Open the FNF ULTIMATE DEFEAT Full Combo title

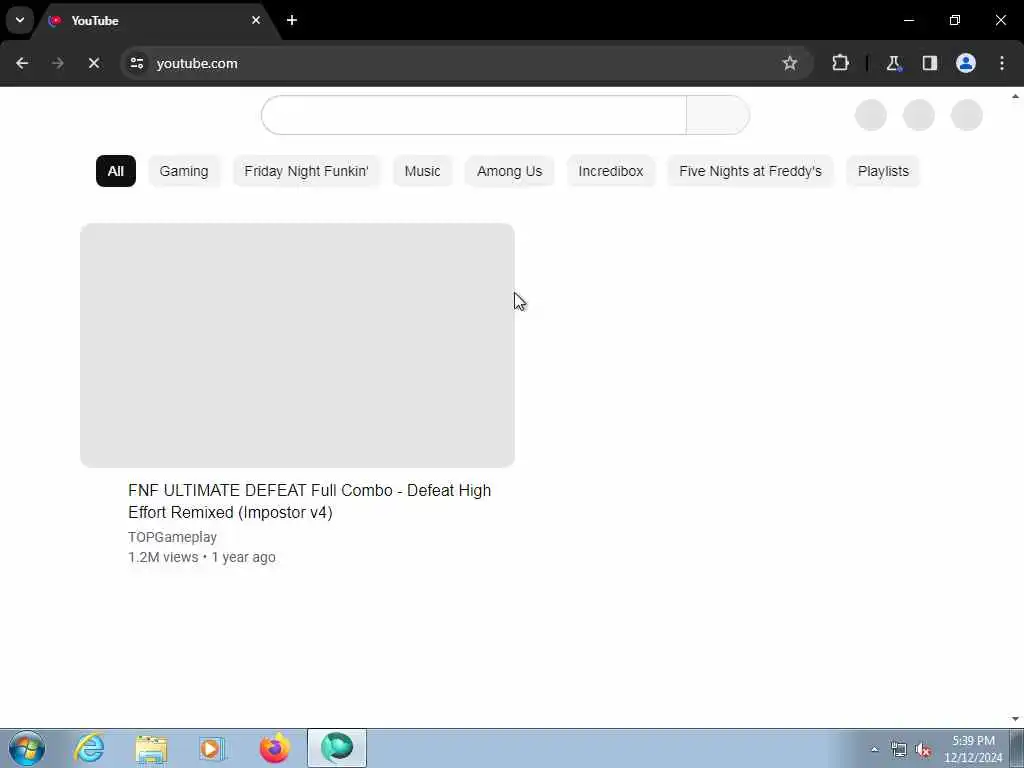(x=310, y=501)
